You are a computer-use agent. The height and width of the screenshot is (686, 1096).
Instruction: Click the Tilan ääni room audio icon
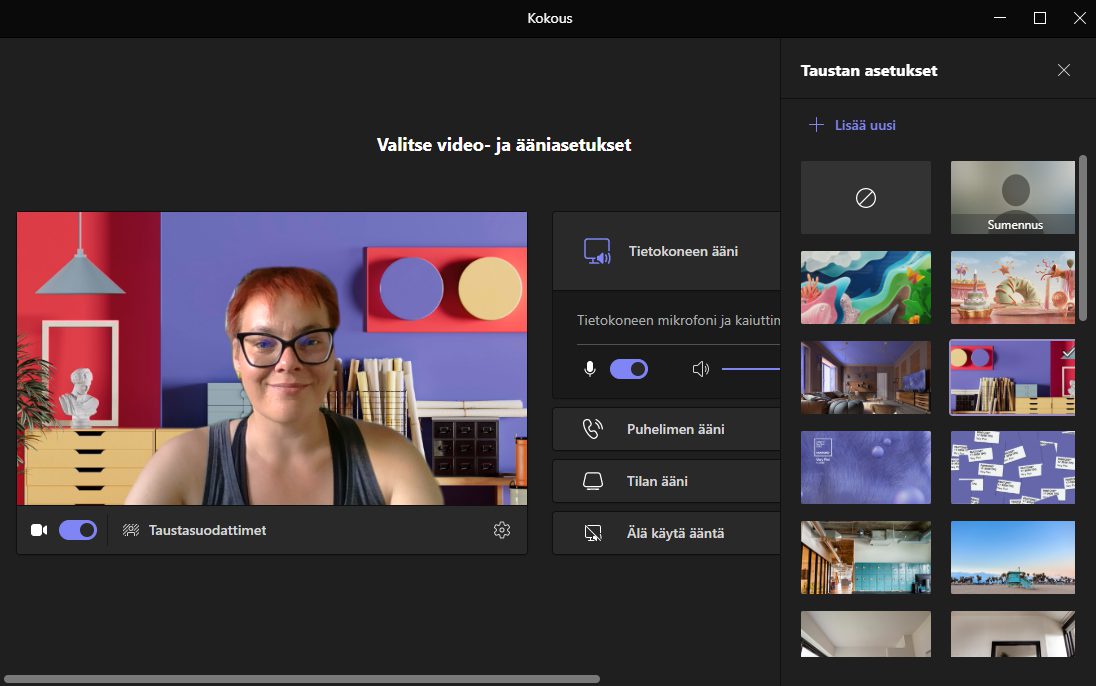(x=593, y=481)
